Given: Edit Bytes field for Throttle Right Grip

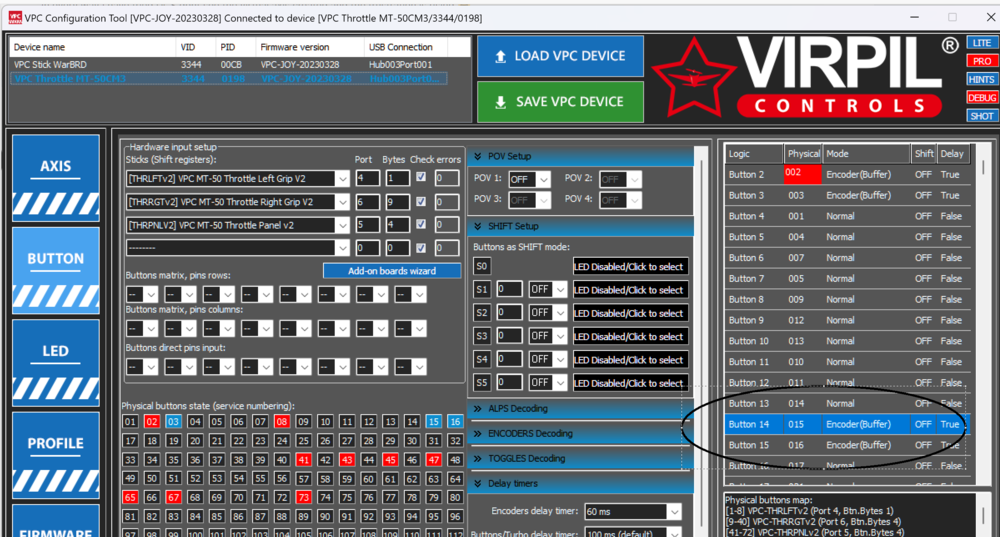Looking at the screenshot, I should [x=397, y=202].
